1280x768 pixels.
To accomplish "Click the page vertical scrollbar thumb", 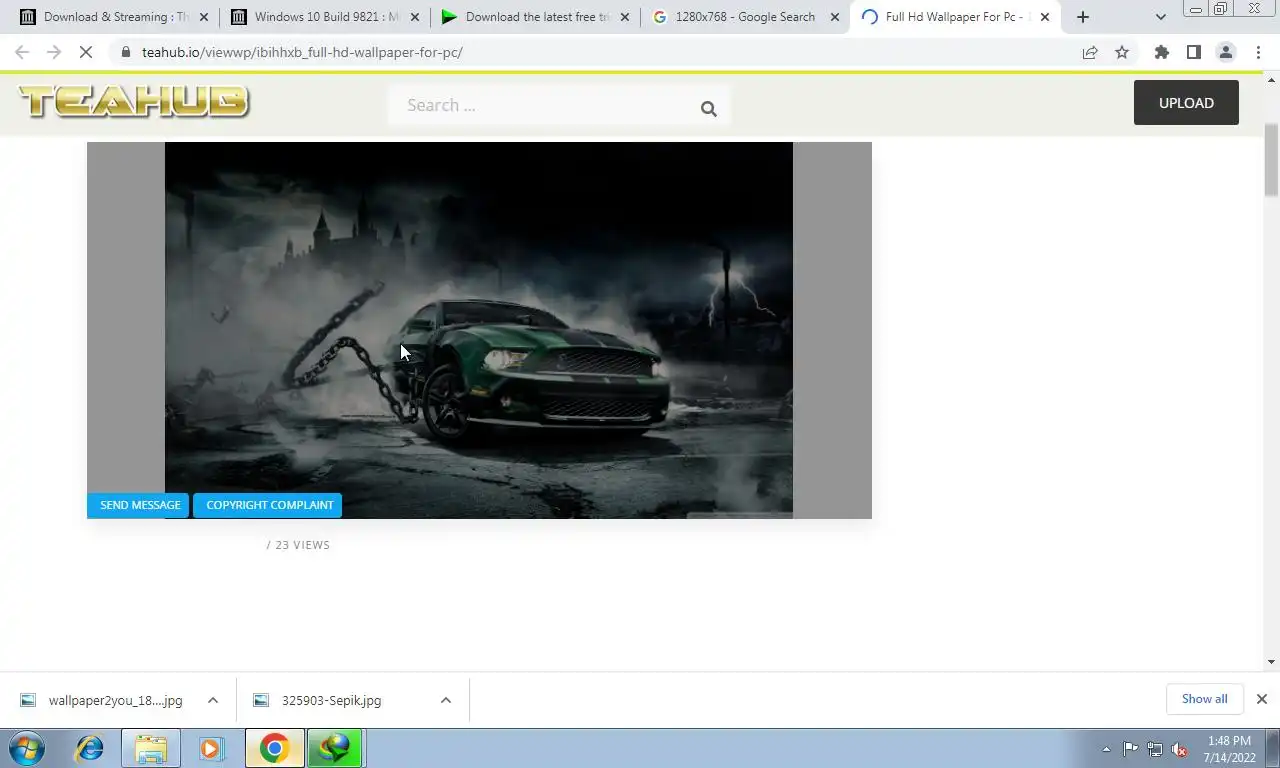I will click(x=1271, y=160).
